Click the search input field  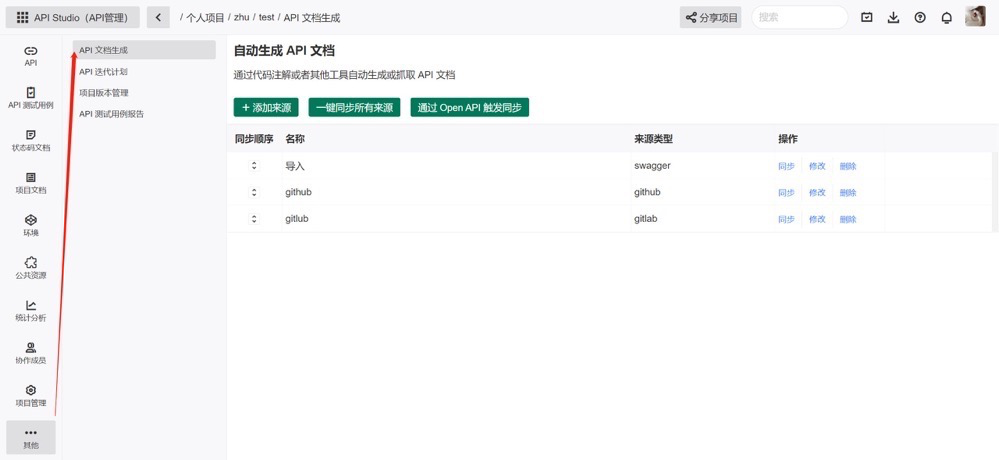click(x=798, y=18)
